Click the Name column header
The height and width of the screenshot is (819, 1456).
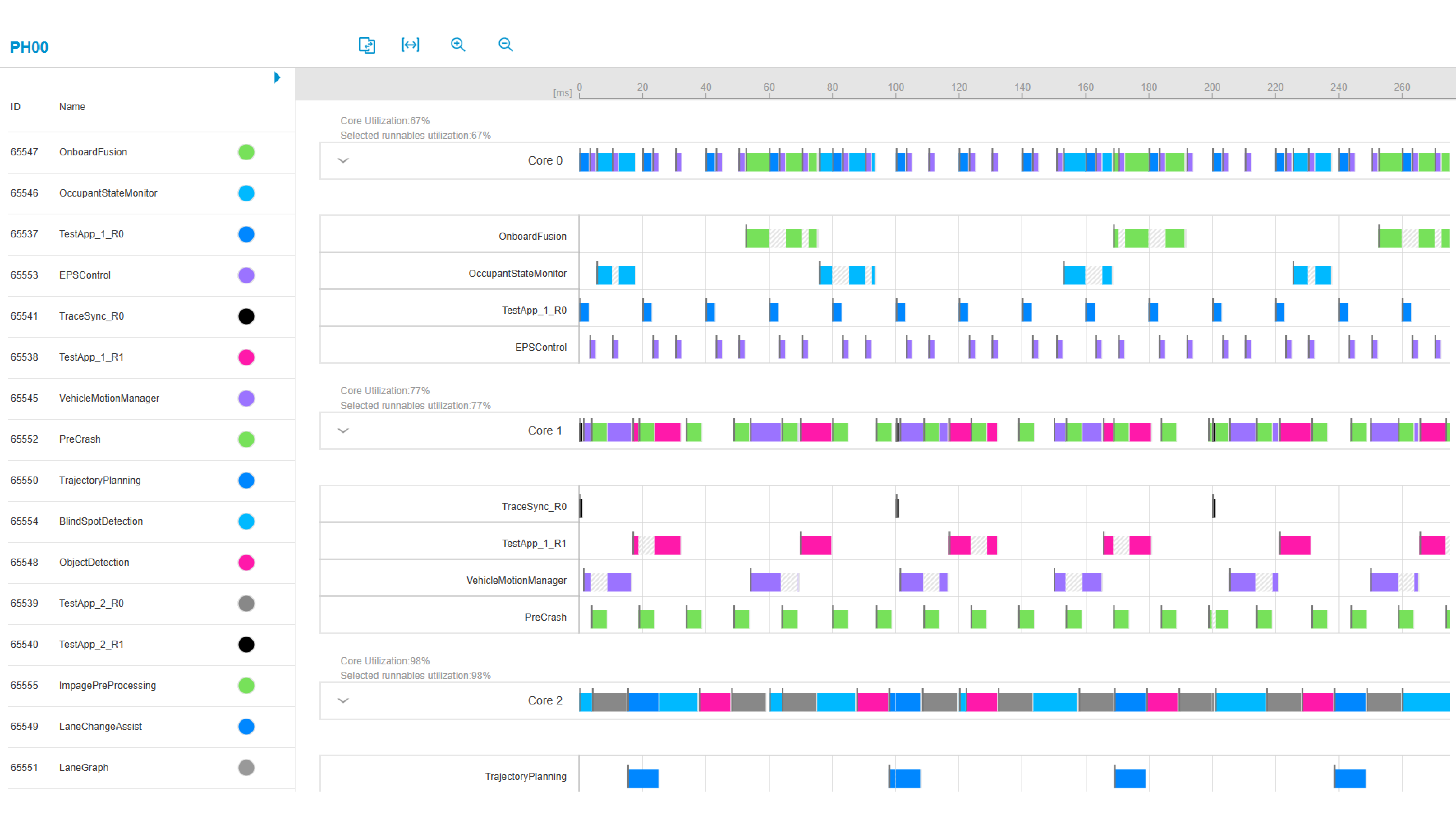[x=72, y=106]
